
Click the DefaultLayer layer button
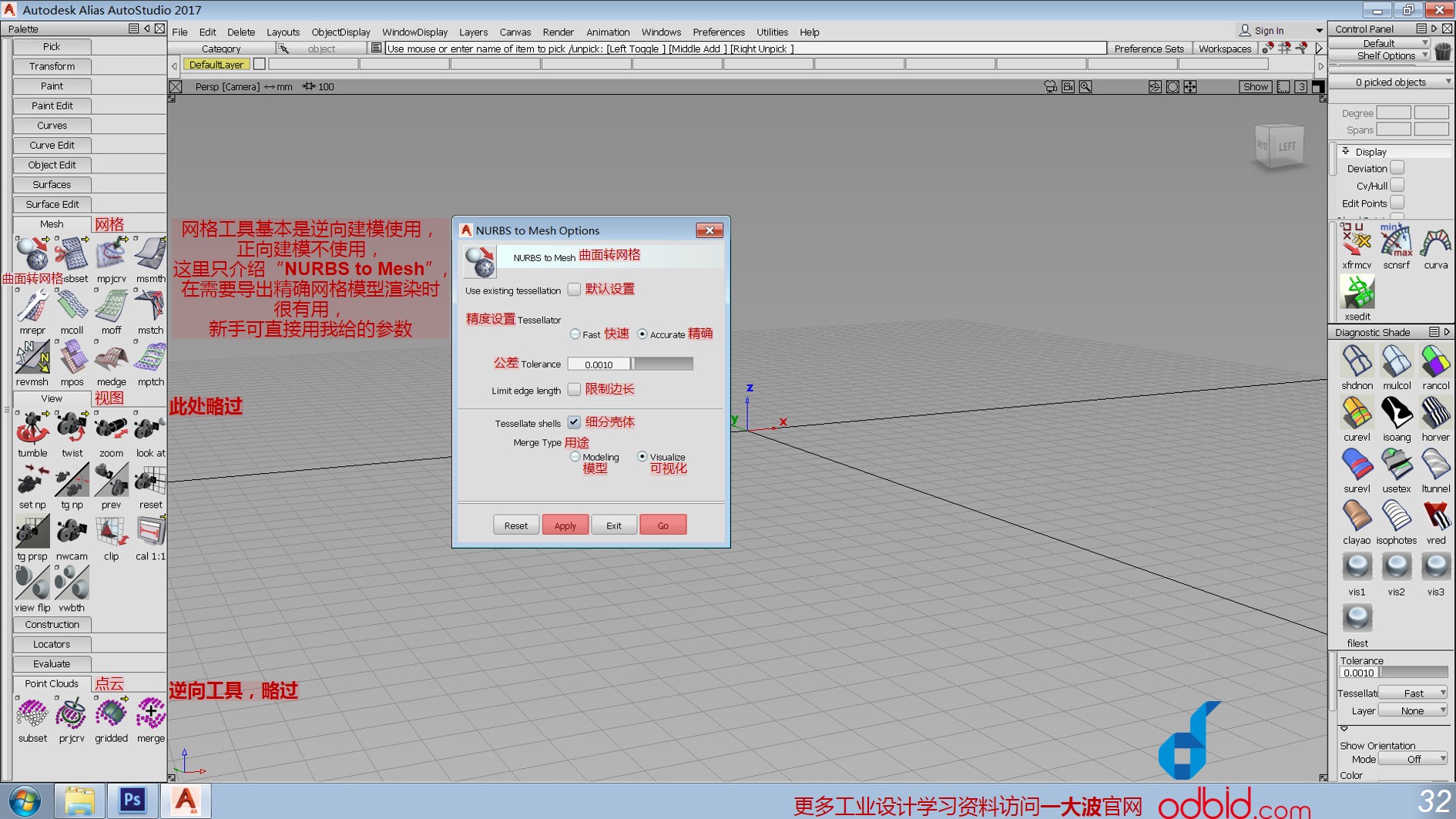click(x=216, y=65)
